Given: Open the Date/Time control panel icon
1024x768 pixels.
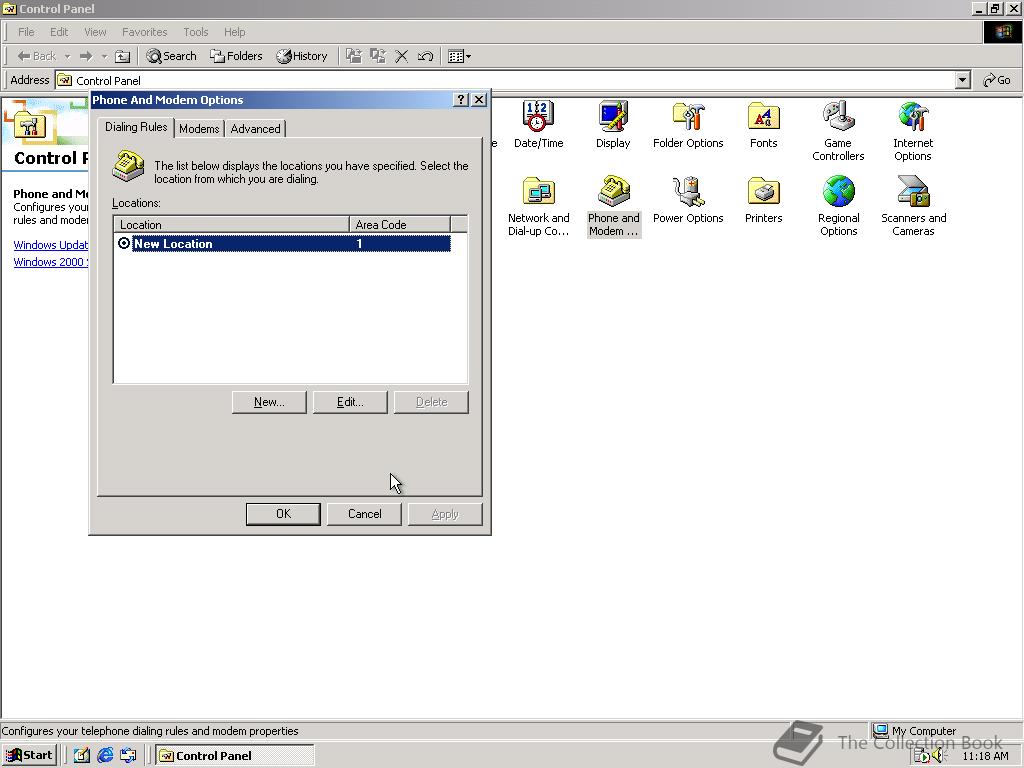Looking at the screenshot, I should pyautogui.click(x=538, y=124).
